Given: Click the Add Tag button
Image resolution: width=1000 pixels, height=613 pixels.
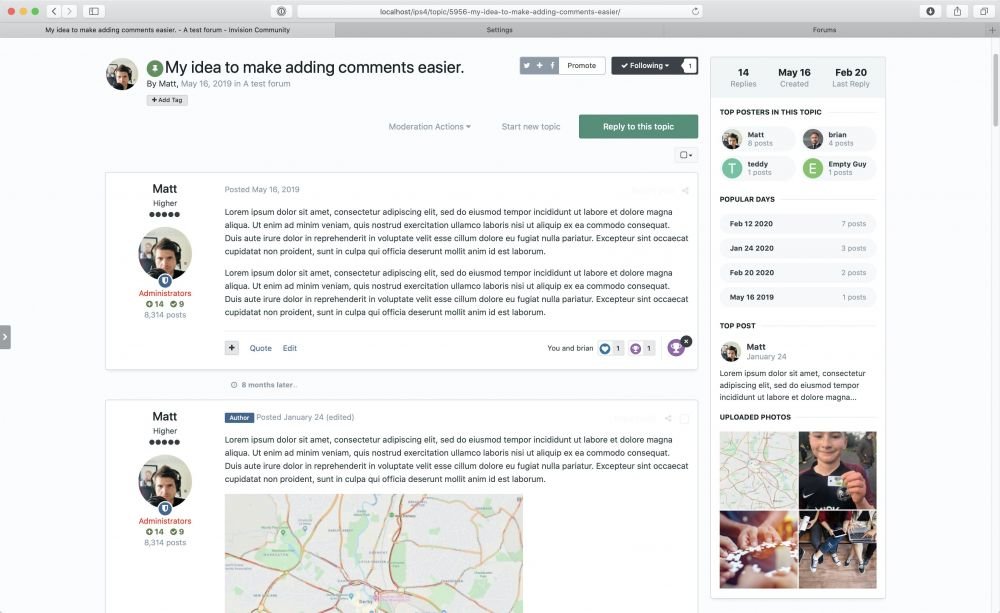Looking at the screenshot, I should tap(167, 100).
